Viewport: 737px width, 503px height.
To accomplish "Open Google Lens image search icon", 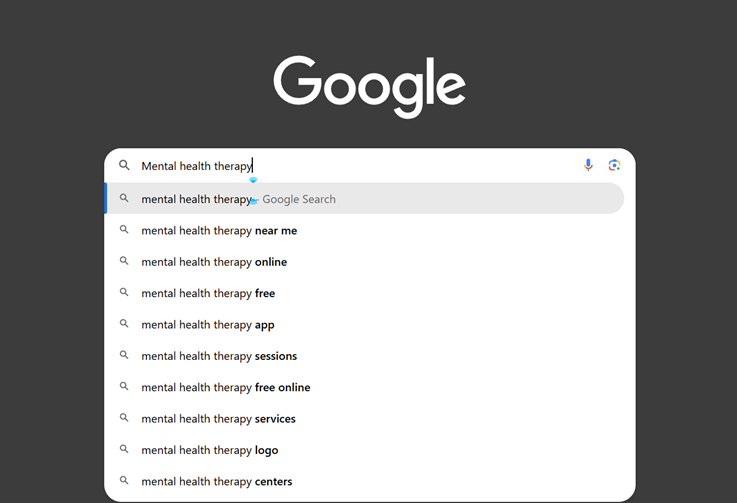I will [x=614, y=165].
